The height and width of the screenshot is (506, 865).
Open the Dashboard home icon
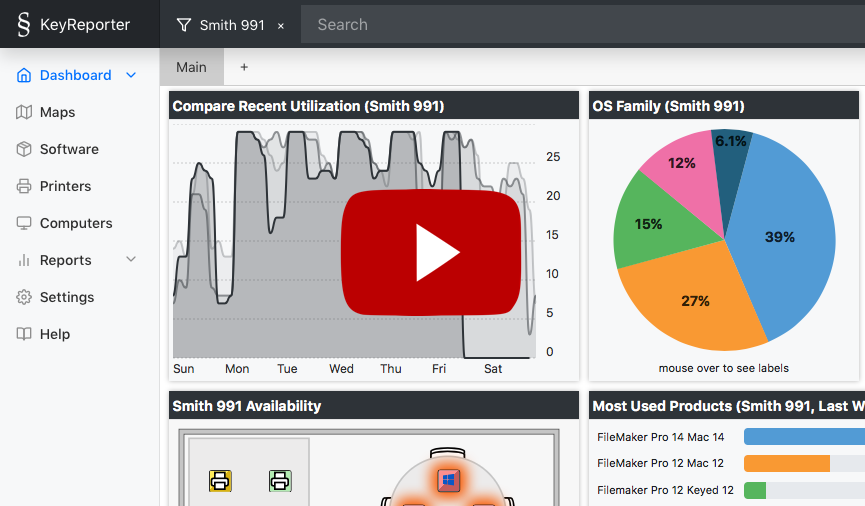tap(24, 75)
